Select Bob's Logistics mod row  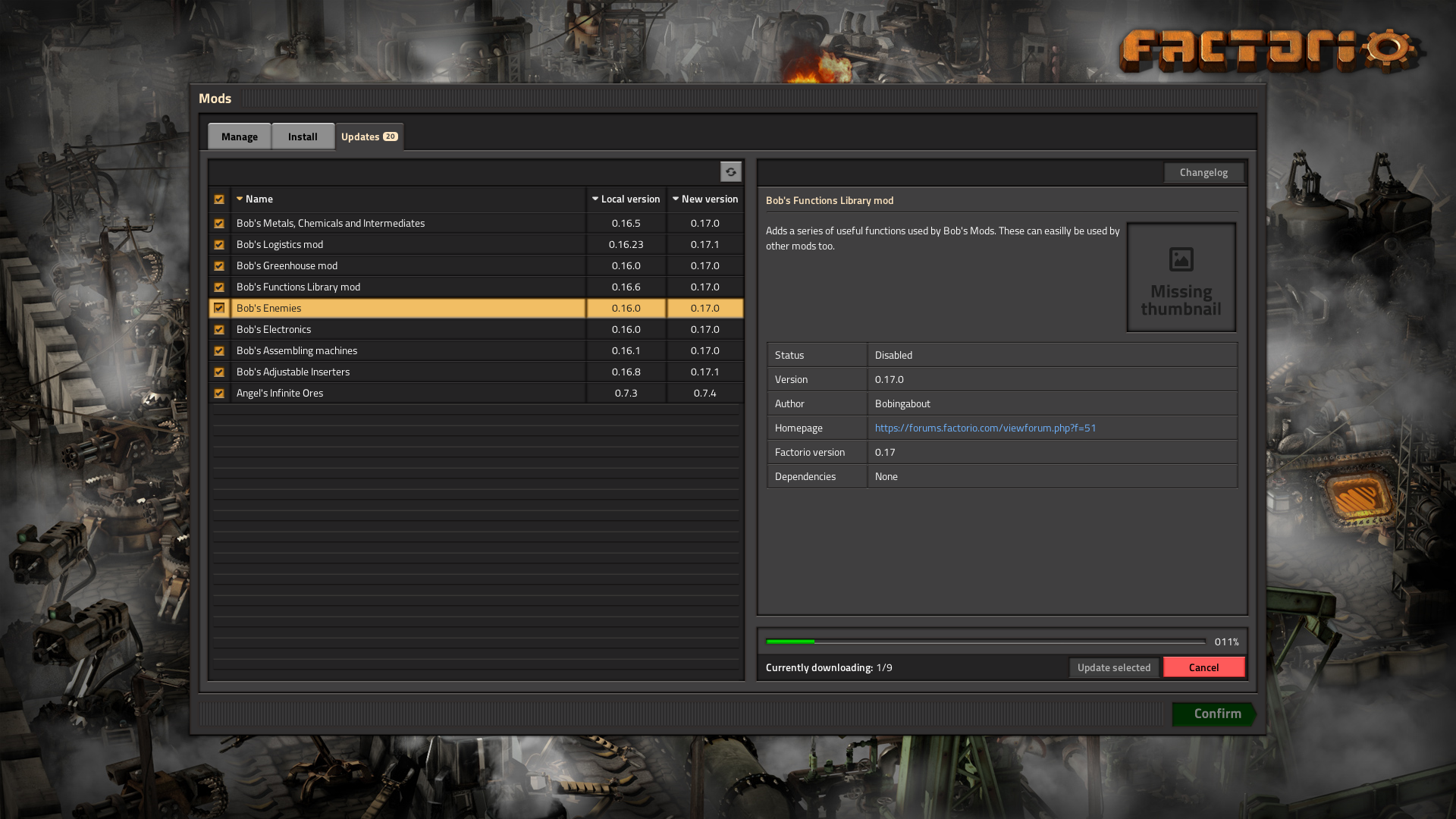coord(476,244)
